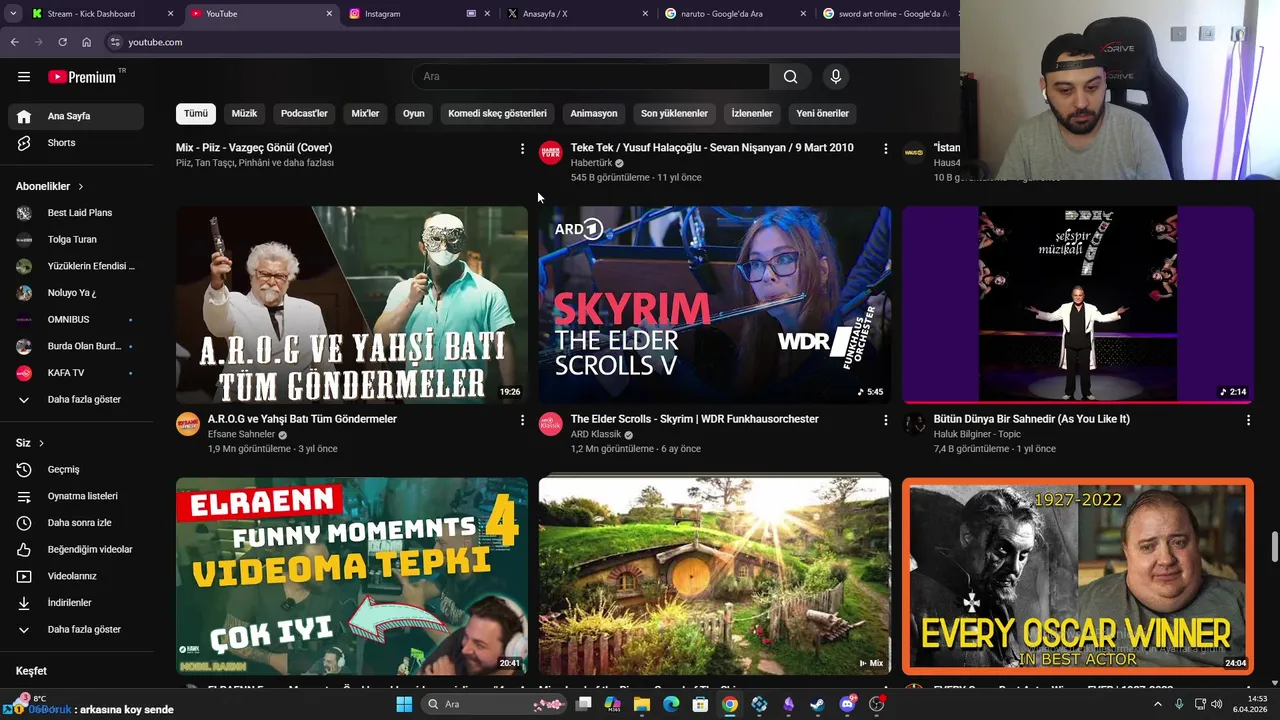Play Elraenn Funny Moments thumbnail
The width and height of the screenshot is (1280, 720).
coord(352,576)
